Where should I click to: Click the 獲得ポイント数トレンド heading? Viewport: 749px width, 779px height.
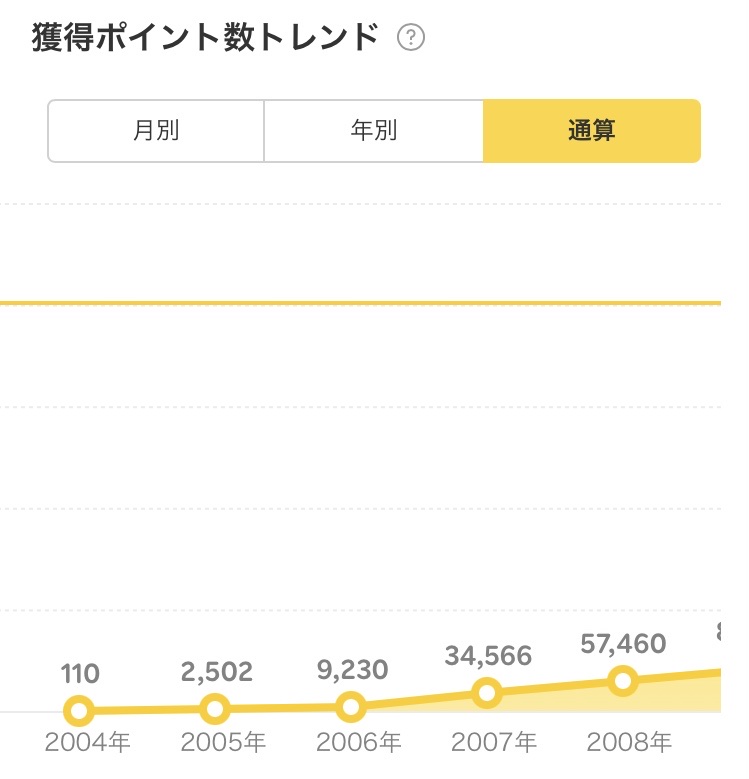click(205, 37)
